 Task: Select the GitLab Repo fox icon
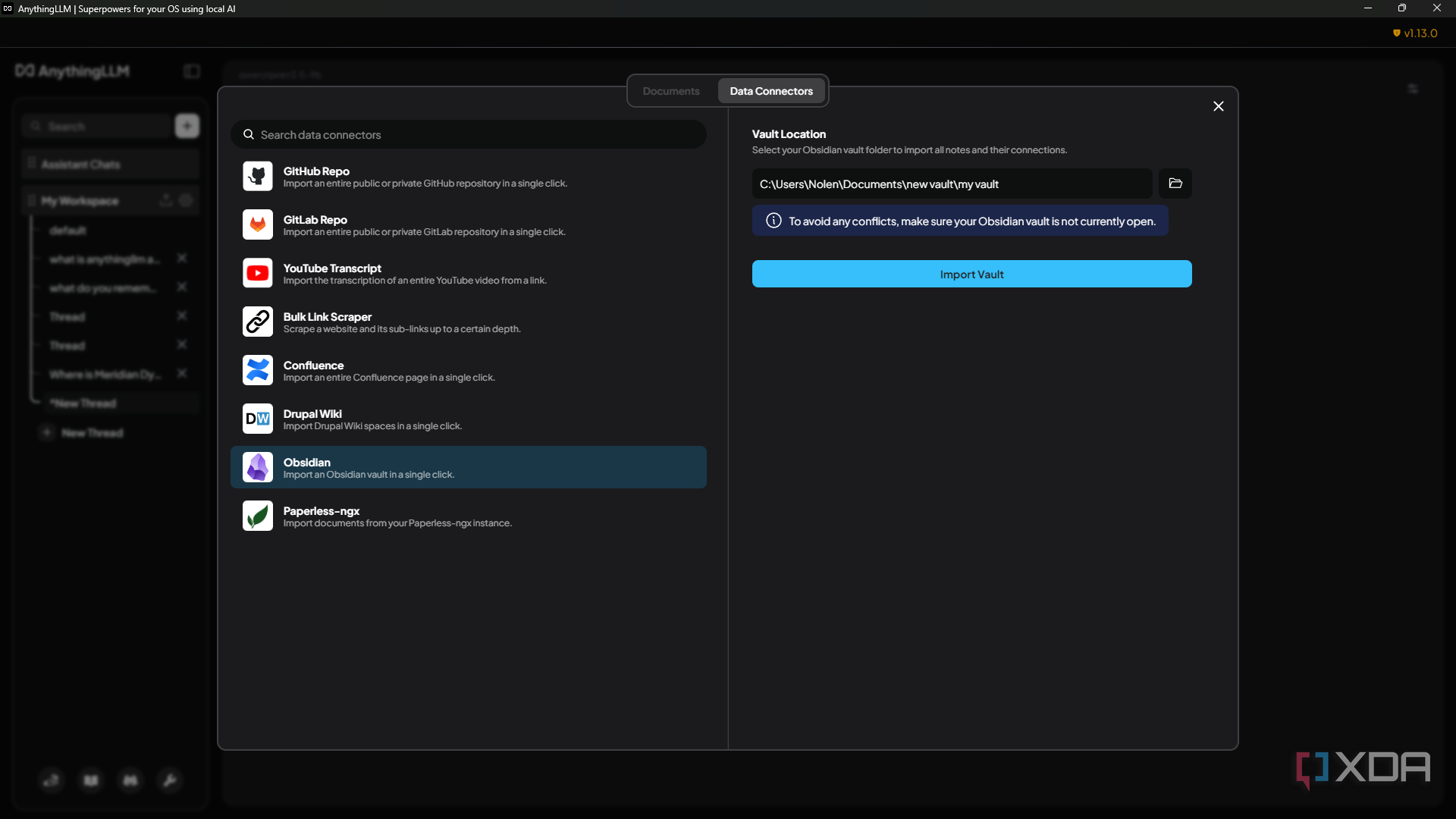258,224
